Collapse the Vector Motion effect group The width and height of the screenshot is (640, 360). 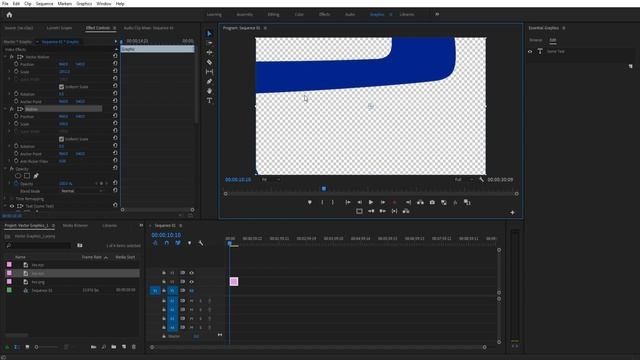coord(5,57)
